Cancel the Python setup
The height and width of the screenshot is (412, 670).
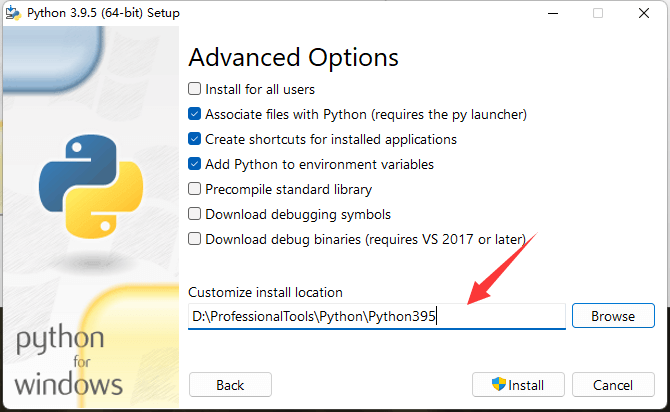pyautogui.click(x=613, y=385)
